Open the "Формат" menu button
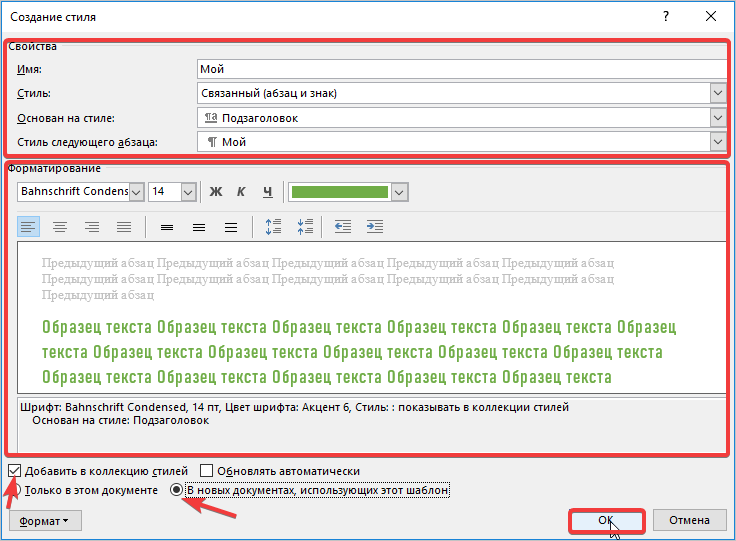The image size is (736, 541). pos(44,520)
